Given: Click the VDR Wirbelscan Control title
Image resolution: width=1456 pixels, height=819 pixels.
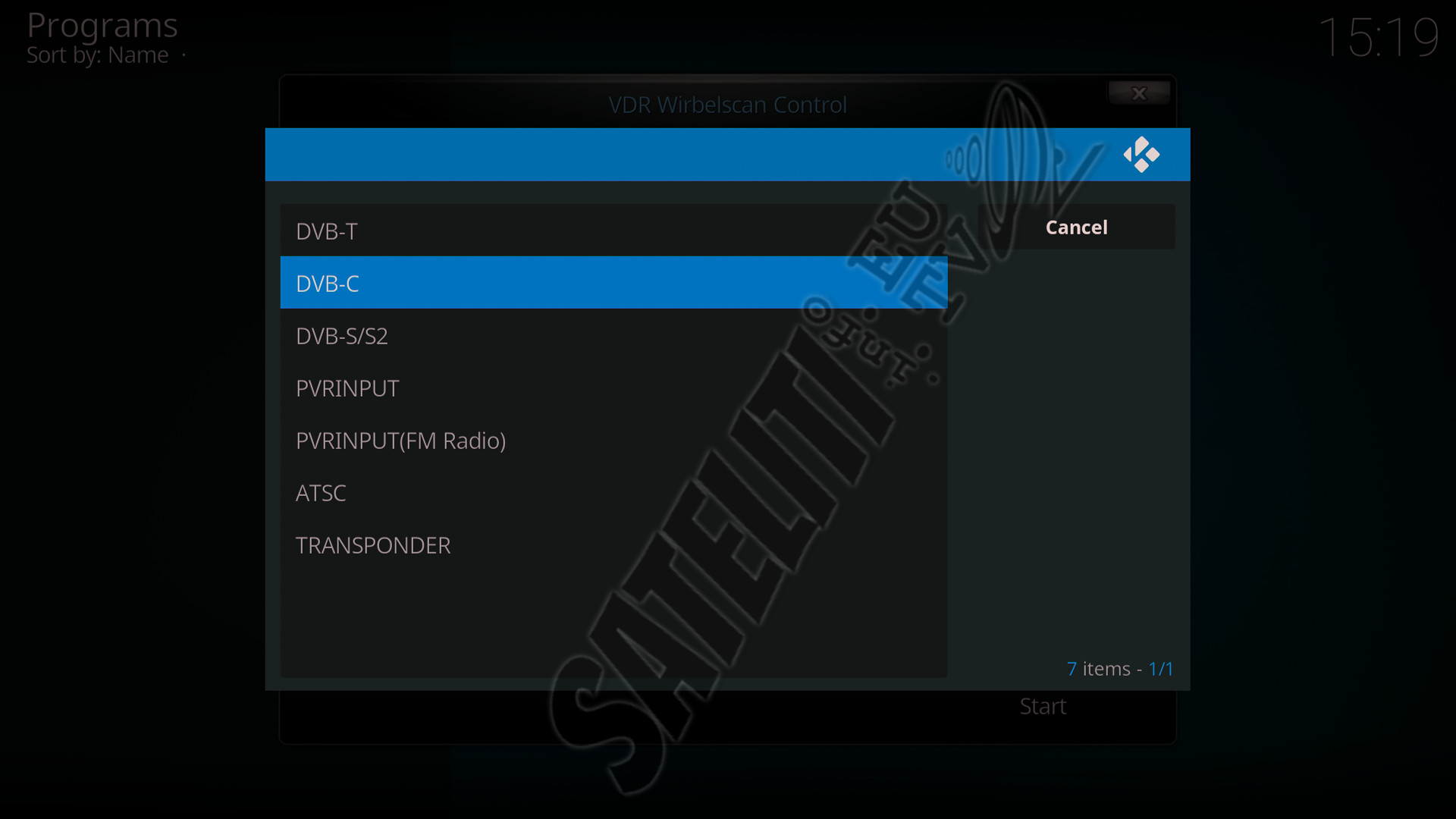Looking at the screenshot, I should click(x=727, y=105).
